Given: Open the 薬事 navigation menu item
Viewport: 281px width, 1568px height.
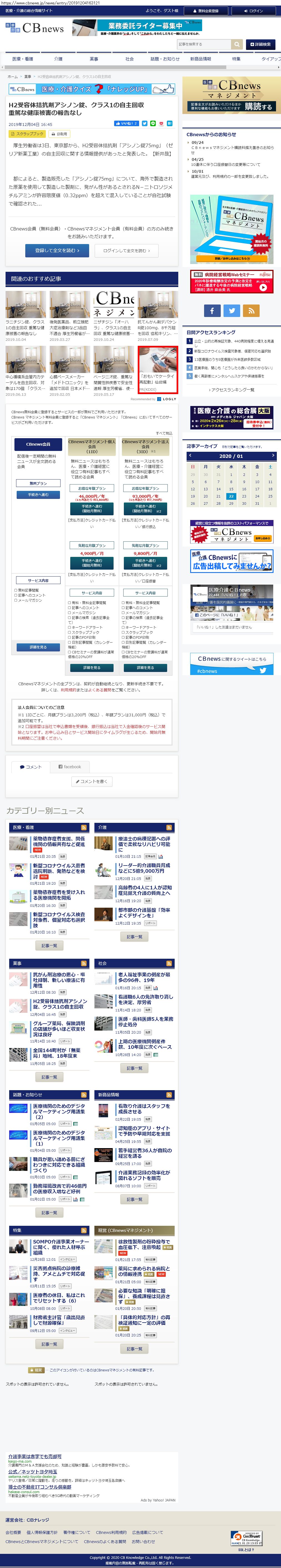Looking at the screenshot, I should click(94, 59).
